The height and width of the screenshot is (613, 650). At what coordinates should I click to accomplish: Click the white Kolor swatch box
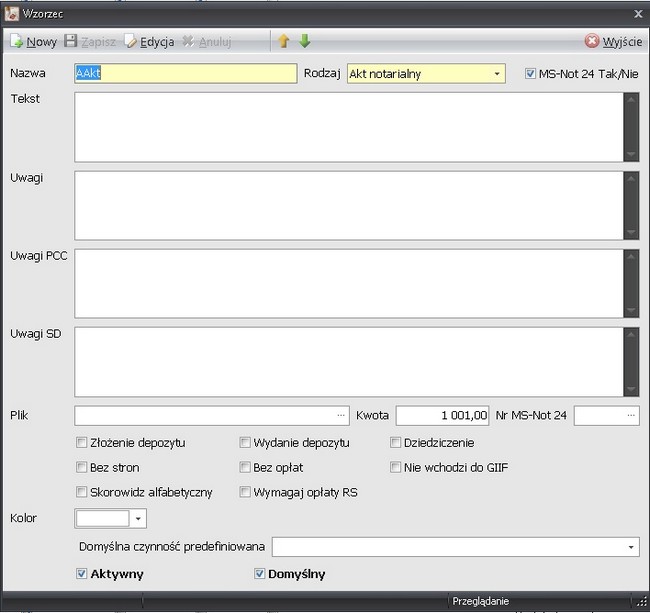[102, 519]
